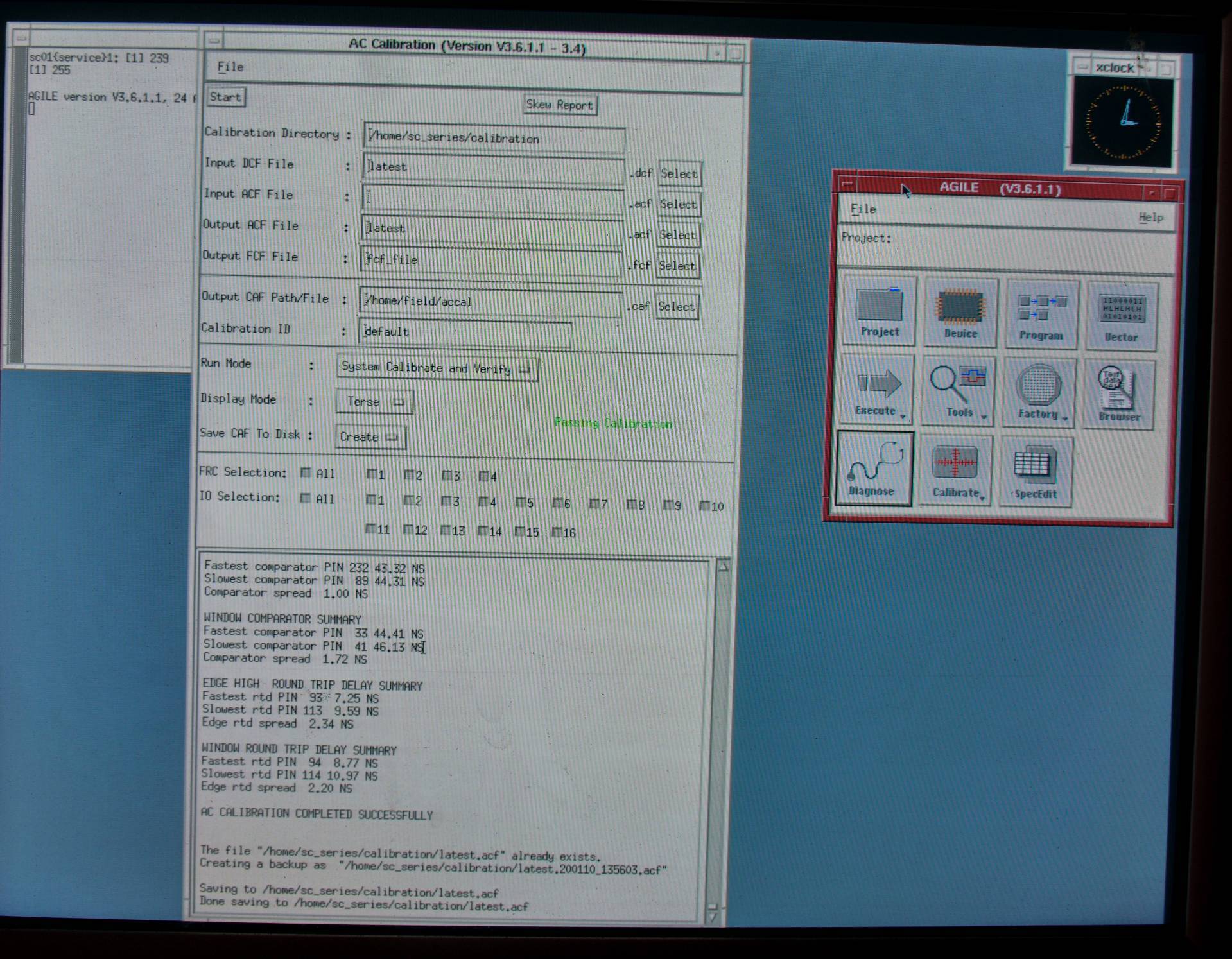Open the Device chip icon
This screenshot has height=959, width=1232.
(960, 313)
